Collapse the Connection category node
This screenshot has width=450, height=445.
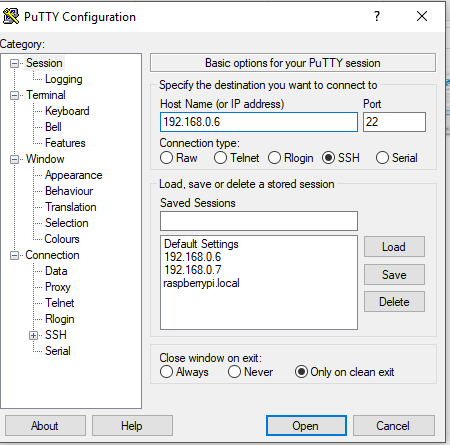point(14,256)
